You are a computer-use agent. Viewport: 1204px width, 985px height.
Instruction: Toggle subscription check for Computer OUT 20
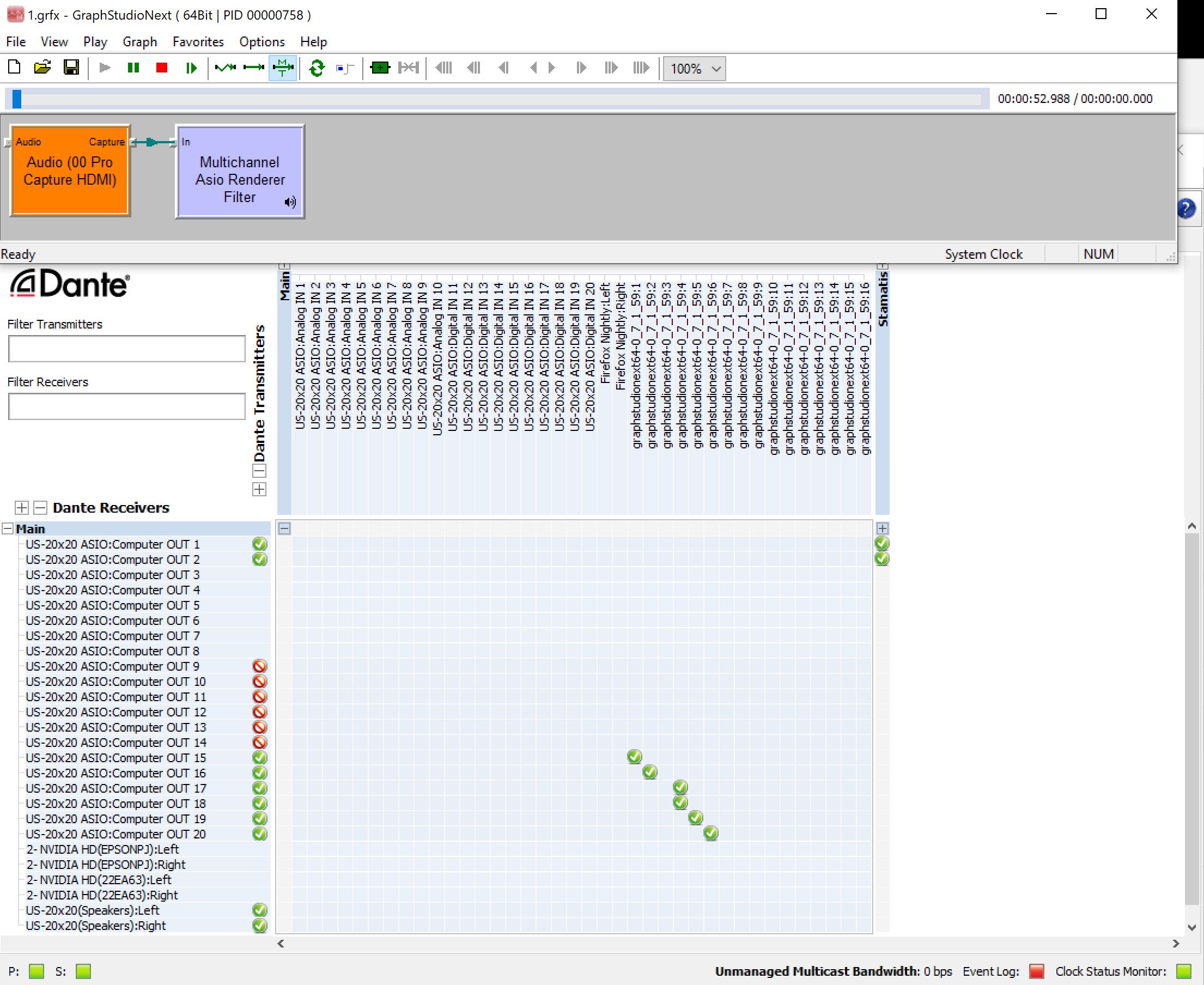710,833
